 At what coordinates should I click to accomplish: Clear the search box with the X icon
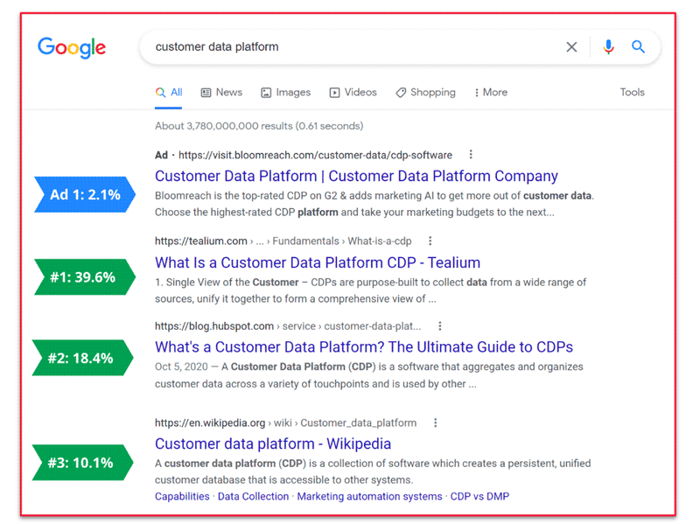571,47
